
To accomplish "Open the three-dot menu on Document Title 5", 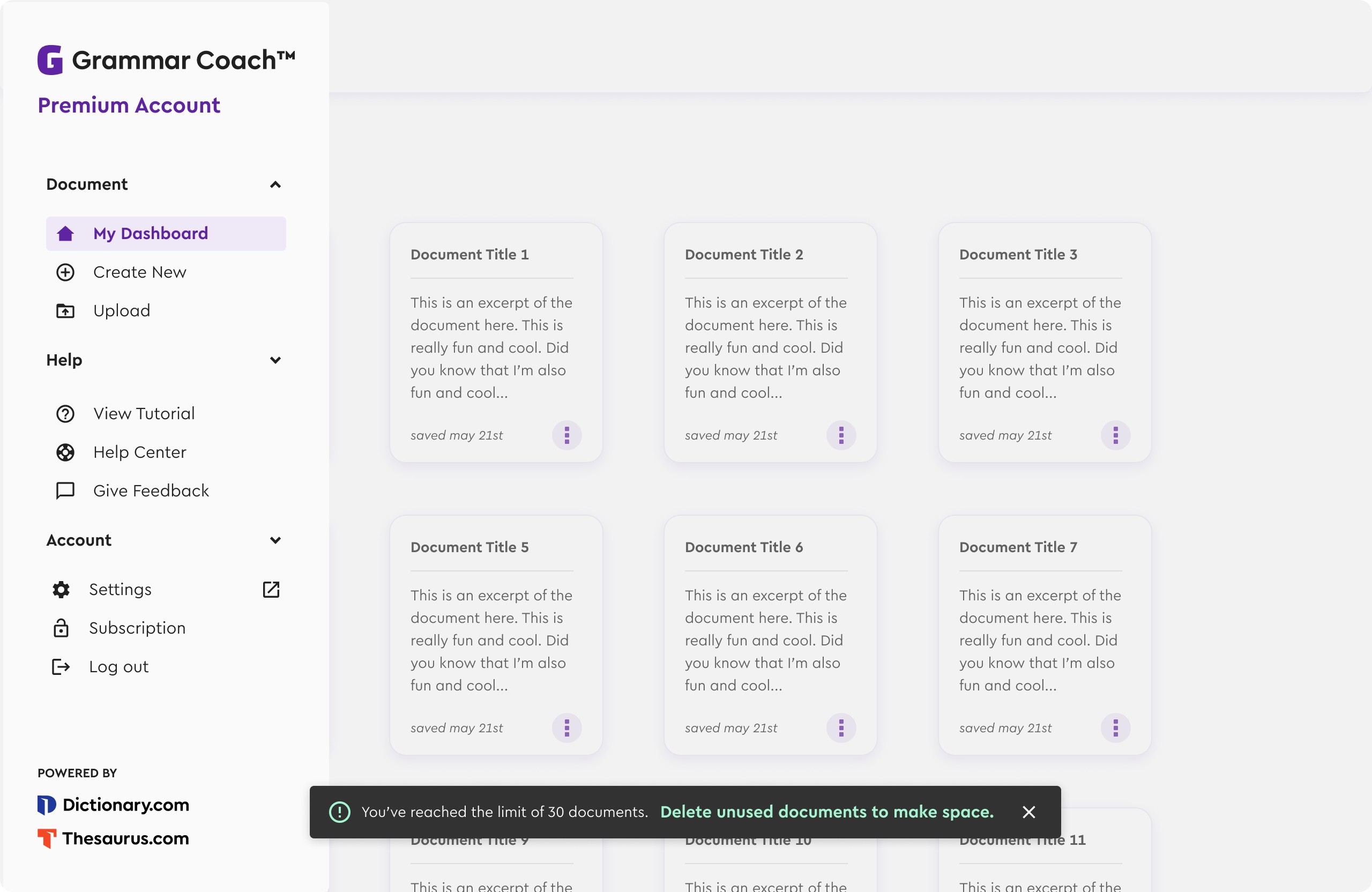I will (566, 729).
